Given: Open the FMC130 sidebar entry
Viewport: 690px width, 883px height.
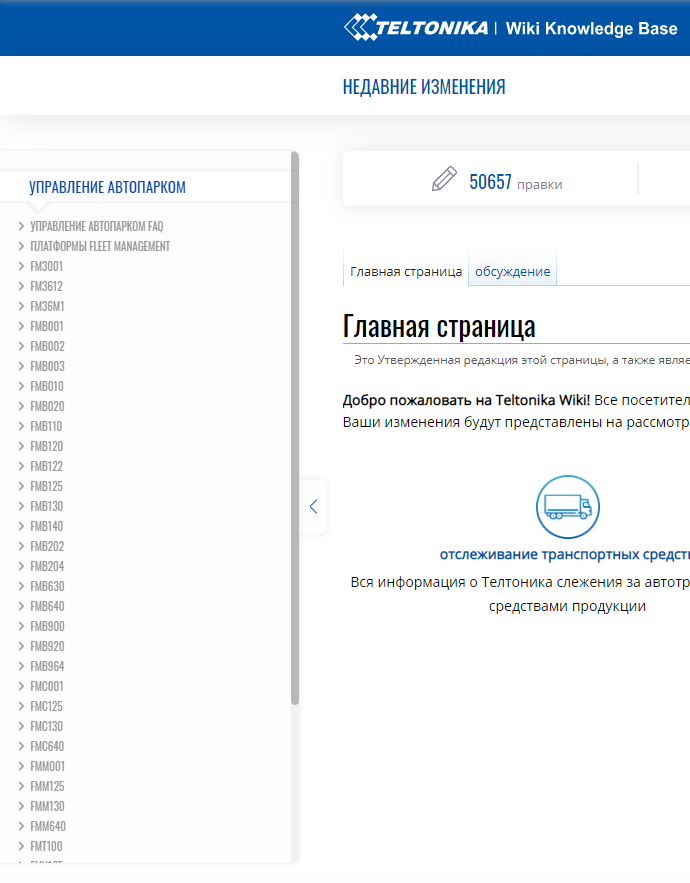Looking at the screenshot, I should click(x=47, y=726).
